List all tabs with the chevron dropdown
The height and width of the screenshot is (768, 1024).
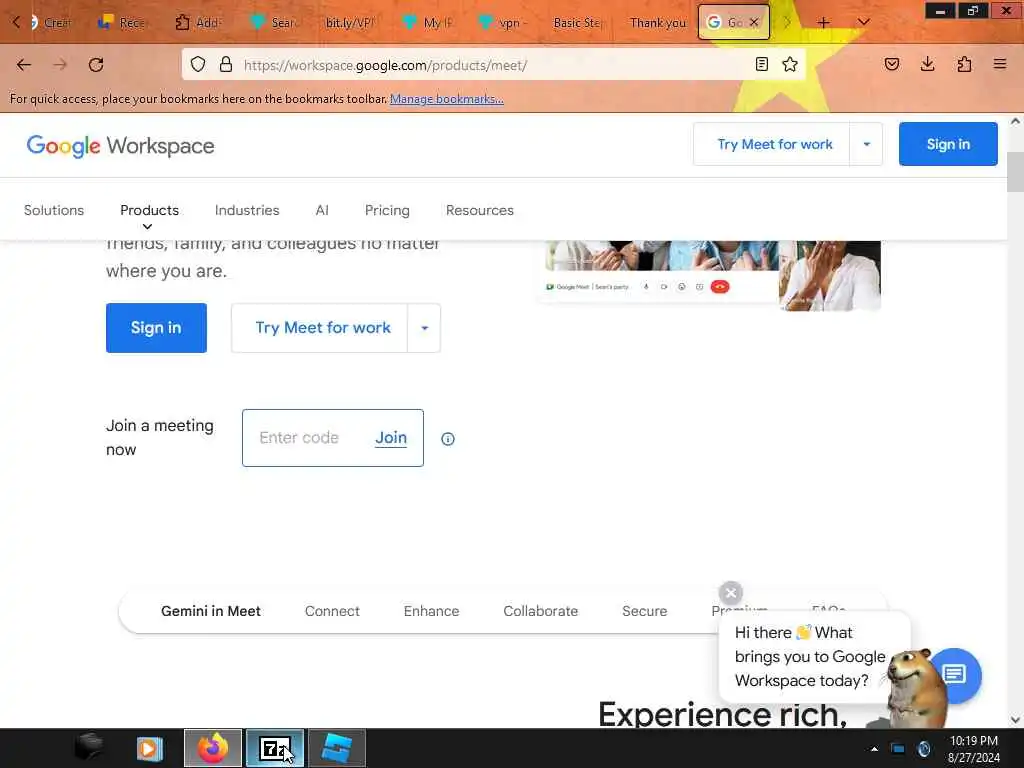[x=863, y=22]
